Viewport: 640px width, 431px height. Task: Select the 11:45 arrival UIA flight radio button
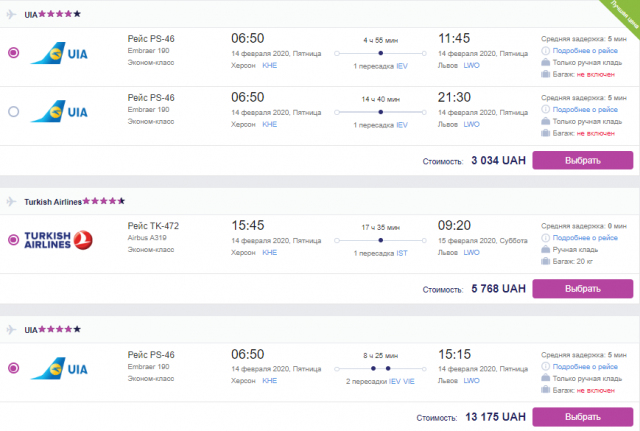point(13,53)
